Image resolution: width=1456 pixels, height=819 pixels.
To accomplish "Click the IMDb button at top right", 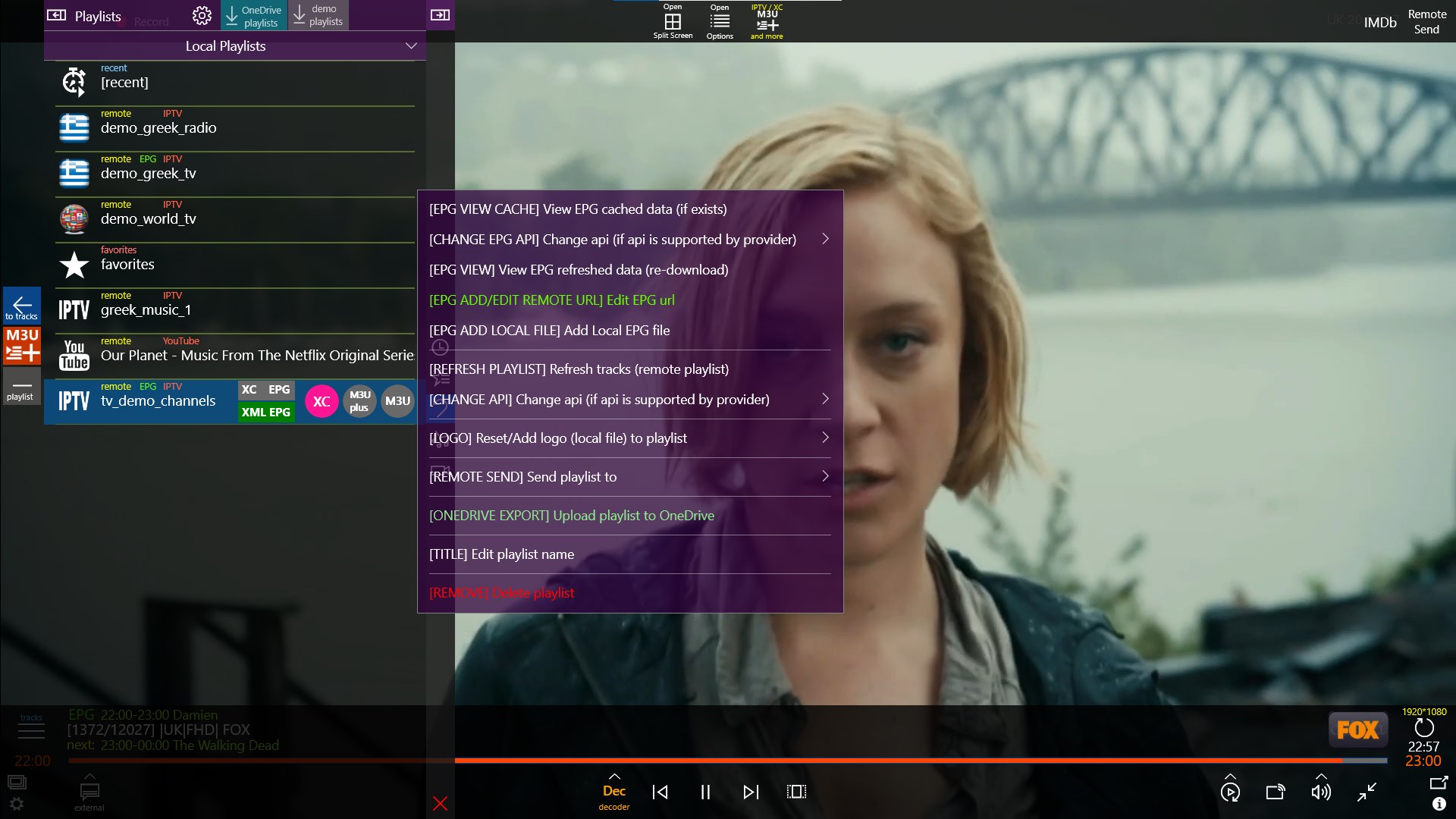I will 1380,22.
